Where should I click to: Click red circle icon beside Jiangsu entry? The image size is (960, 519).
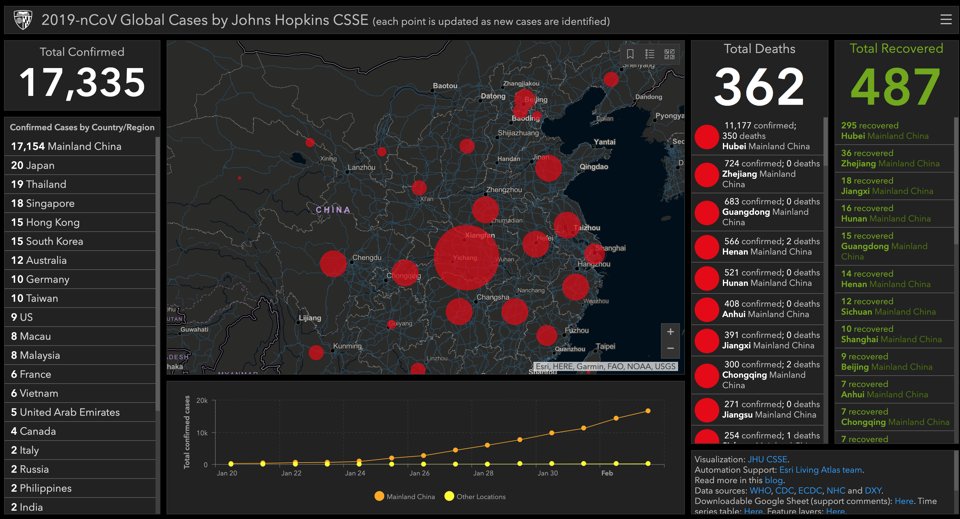tap(707, 409)
